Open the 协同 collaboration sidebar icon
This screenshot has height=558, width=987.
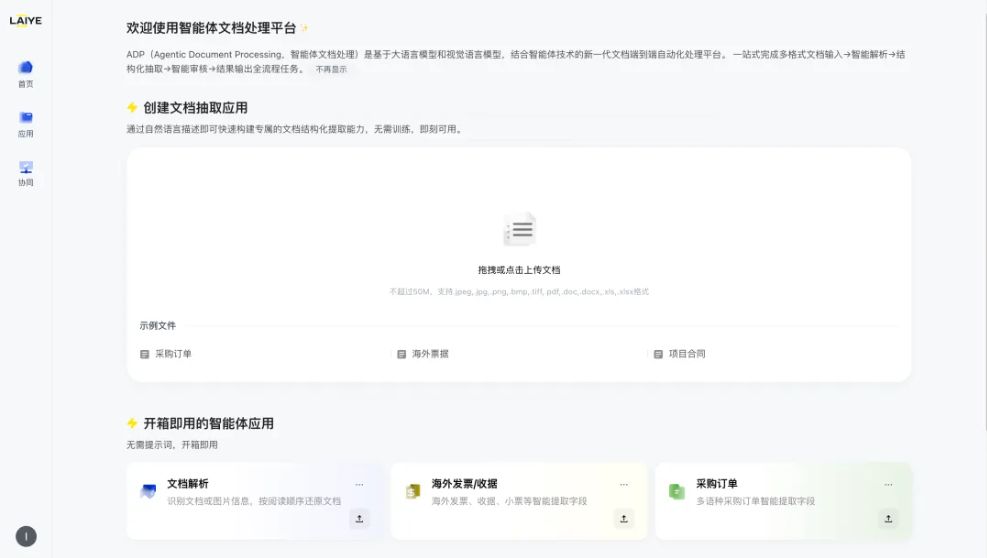click(26, 173)
